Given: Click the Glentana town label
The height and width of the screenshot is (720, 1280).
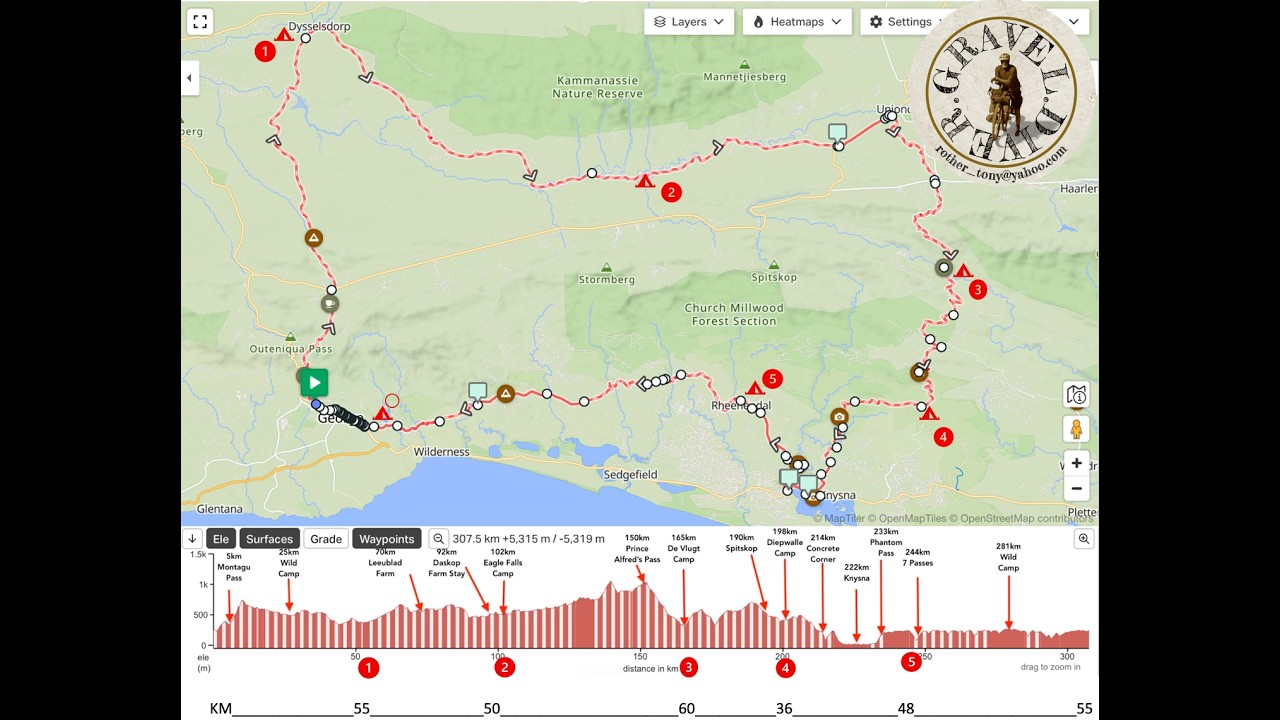Looking at the screenshot, I should click(x=220, y=509).
